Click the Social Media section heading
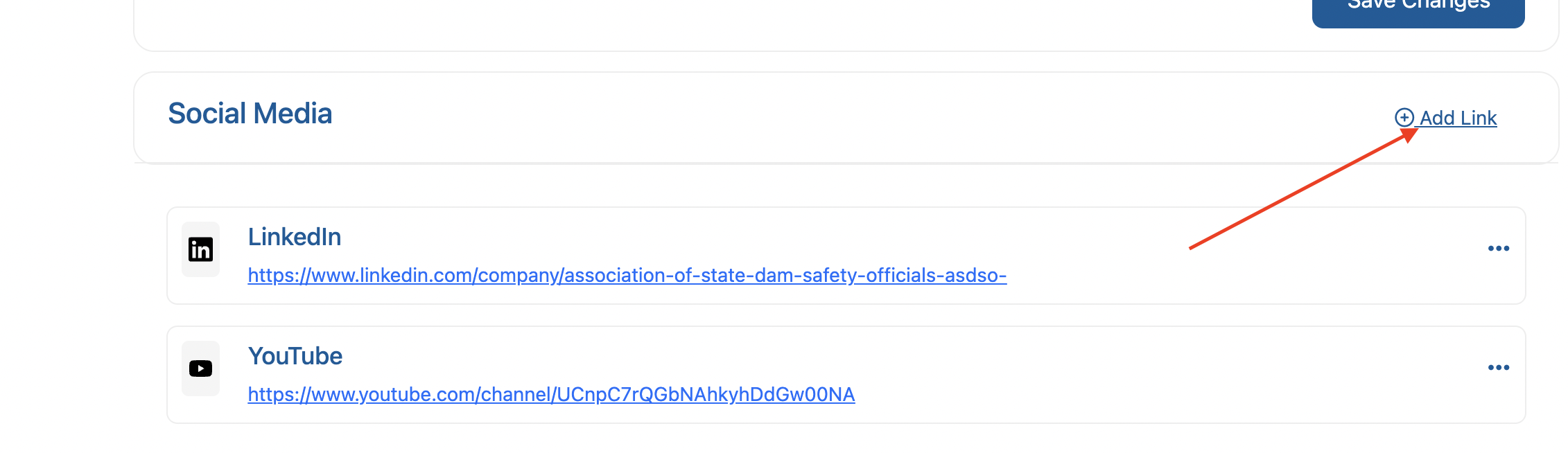The image size is (1568, 453). [250, 114]
